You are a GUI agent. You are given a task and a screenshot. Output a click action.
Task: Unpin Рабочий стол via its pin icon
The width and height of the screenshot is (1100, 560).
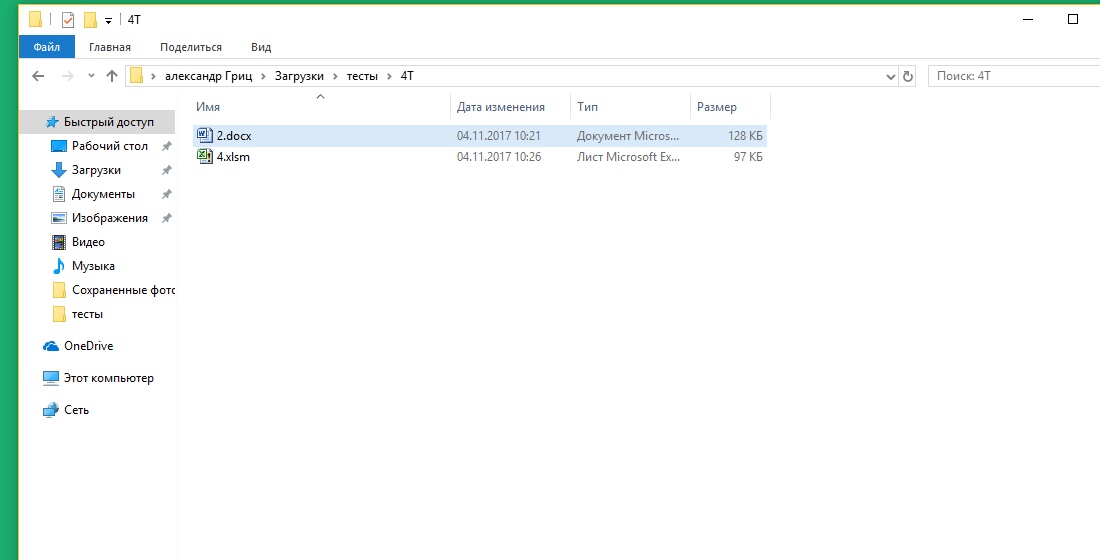pyautogui.click(x=166, y=146)
